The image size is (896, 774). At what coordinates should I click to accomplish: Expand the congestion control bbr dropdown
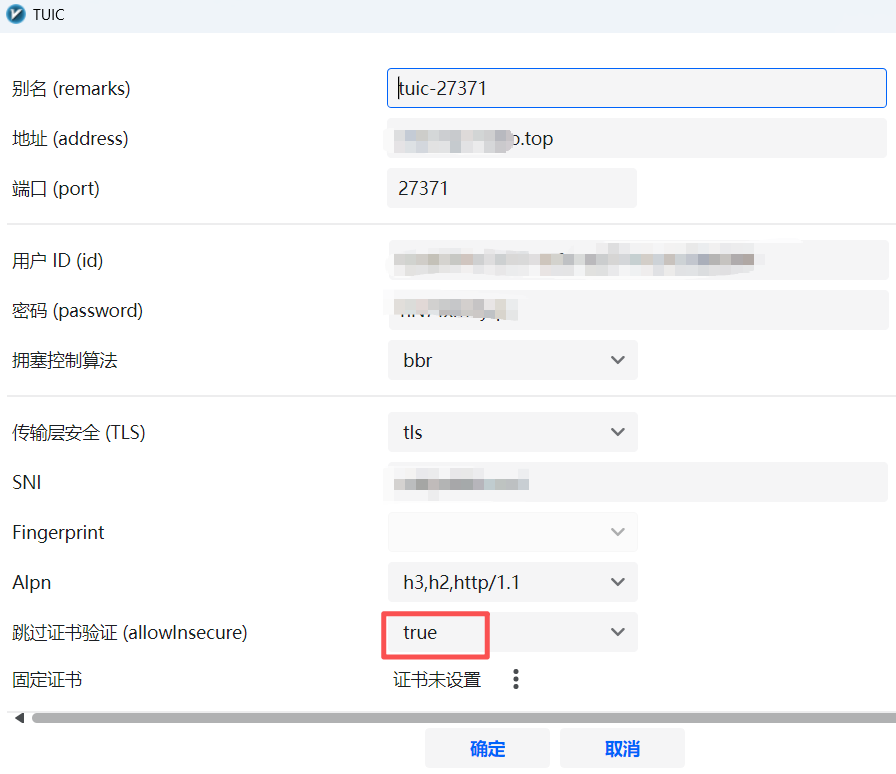pyautogui.click(x=512, y=360)
